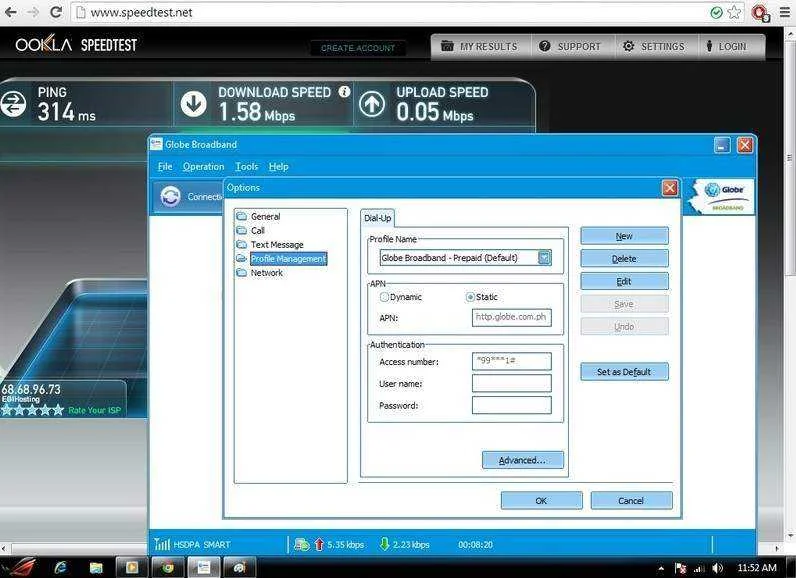This screenshot has width=796, height=578.
Task: Click the New profile button
Action: (624, 236)
